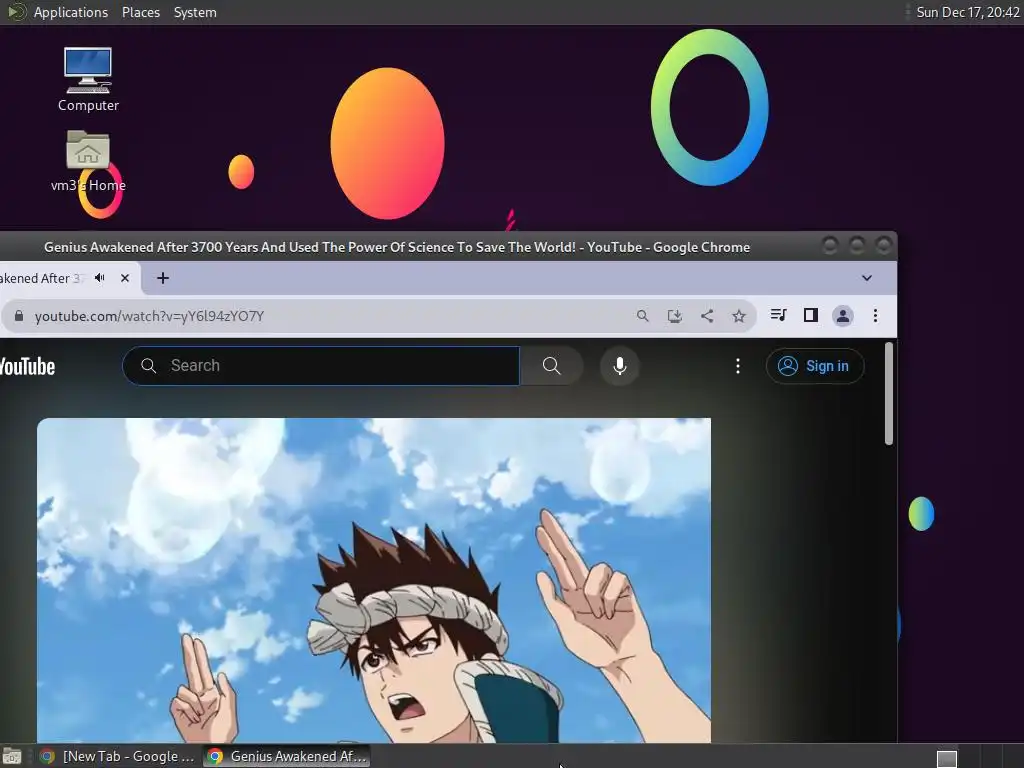
Task: Focus the YouTube Search field
Action: click(321, 366)
